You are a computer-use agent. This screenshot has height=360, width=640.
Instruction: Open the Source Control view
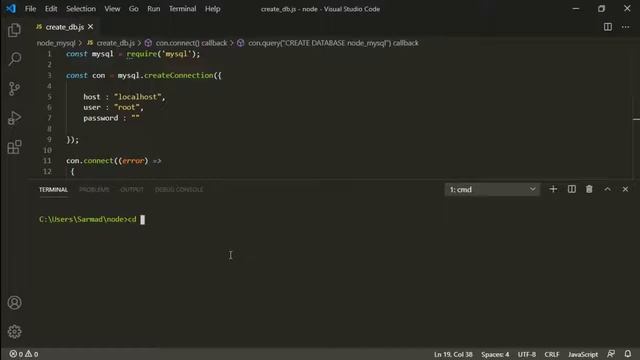14,89
